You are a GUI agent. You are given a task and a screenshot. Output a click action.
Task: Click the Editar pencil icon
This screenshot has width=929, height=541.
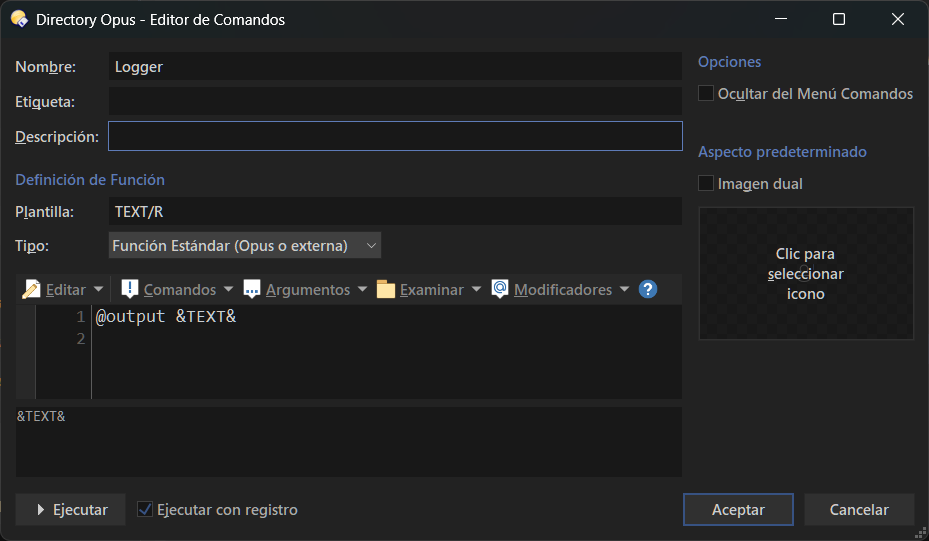tap(31, 289)
